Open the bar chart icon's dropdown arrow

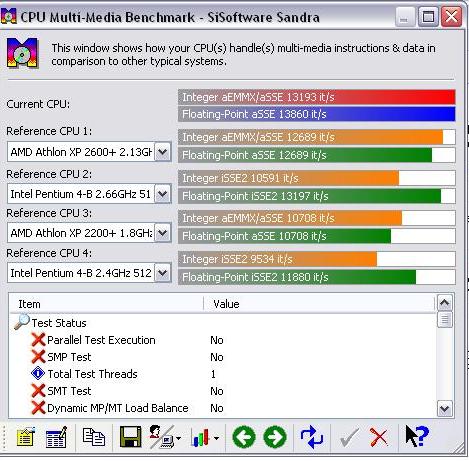(x=217, y=438)
